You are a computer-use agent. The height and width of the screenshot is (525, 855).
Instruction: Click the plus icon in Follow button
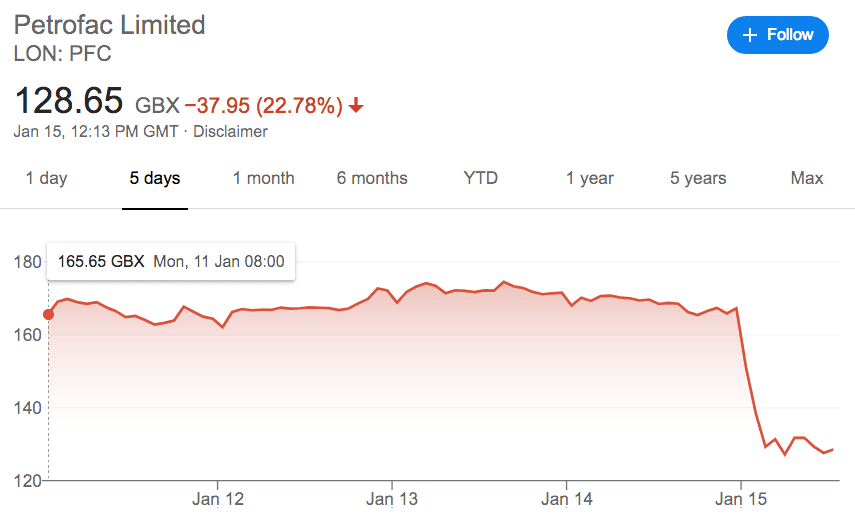[750, 35]
